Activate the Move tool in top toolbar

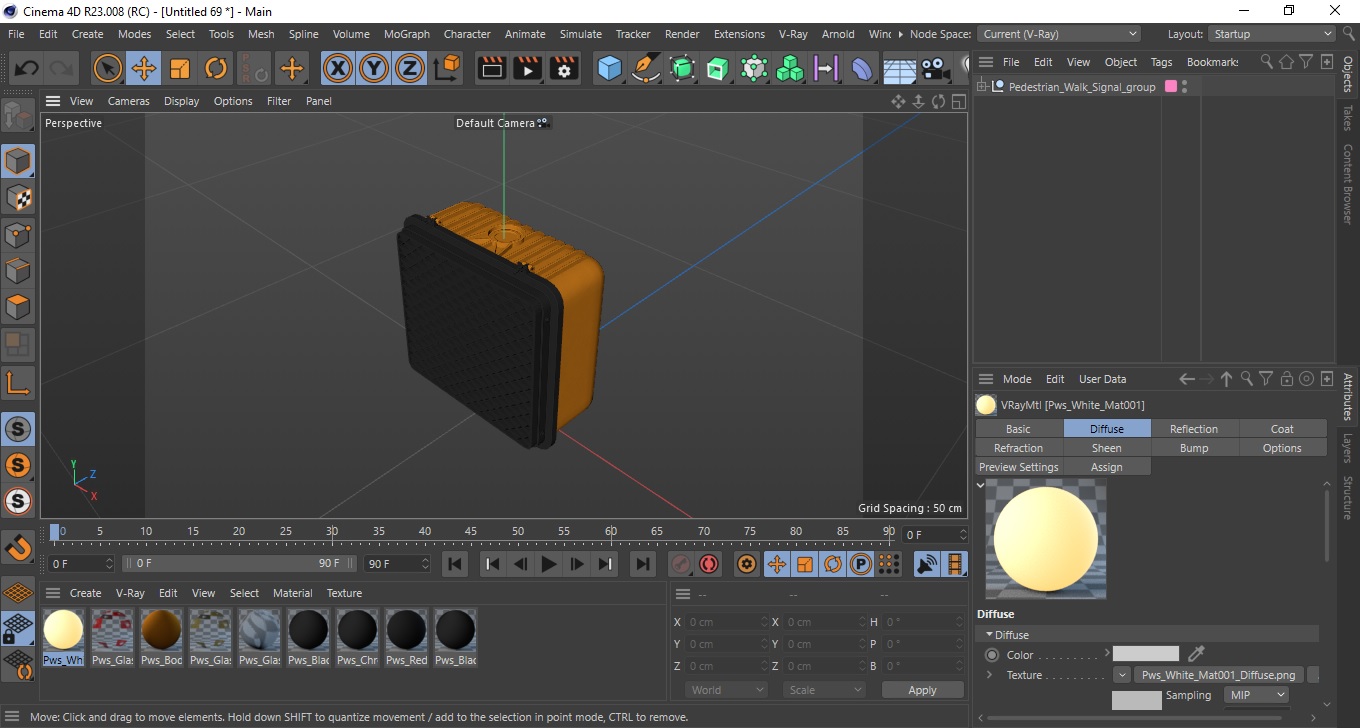(x=144, y=69)
